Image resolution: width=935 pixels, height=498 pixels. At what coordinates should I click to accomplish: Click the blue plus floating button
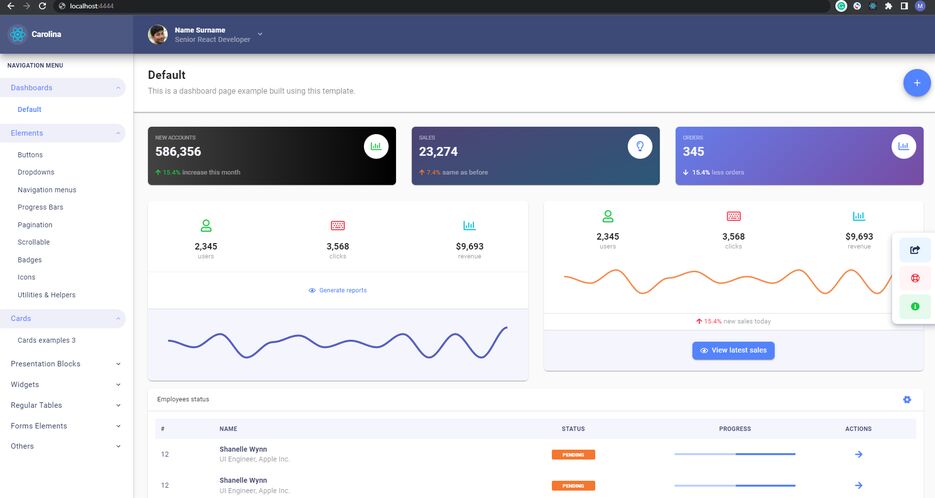pos(916,83)
